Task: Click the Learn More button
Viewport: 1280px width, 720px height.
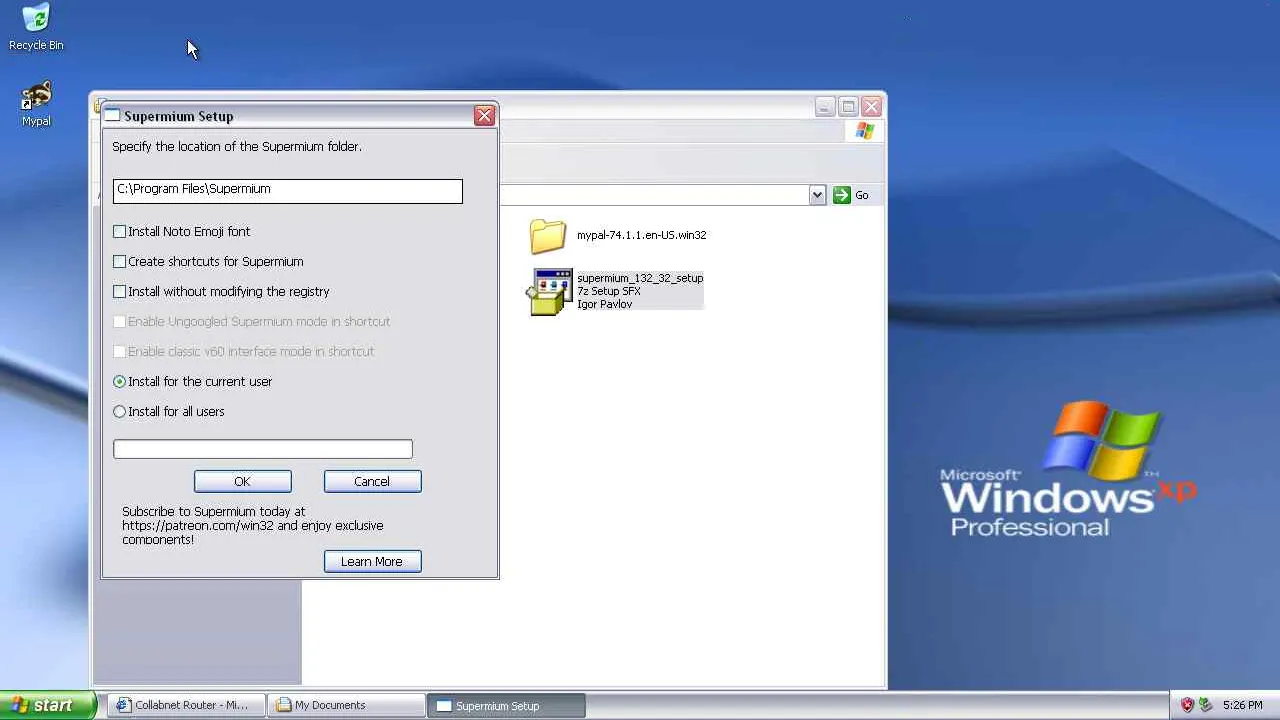Action: click(372, 561)
